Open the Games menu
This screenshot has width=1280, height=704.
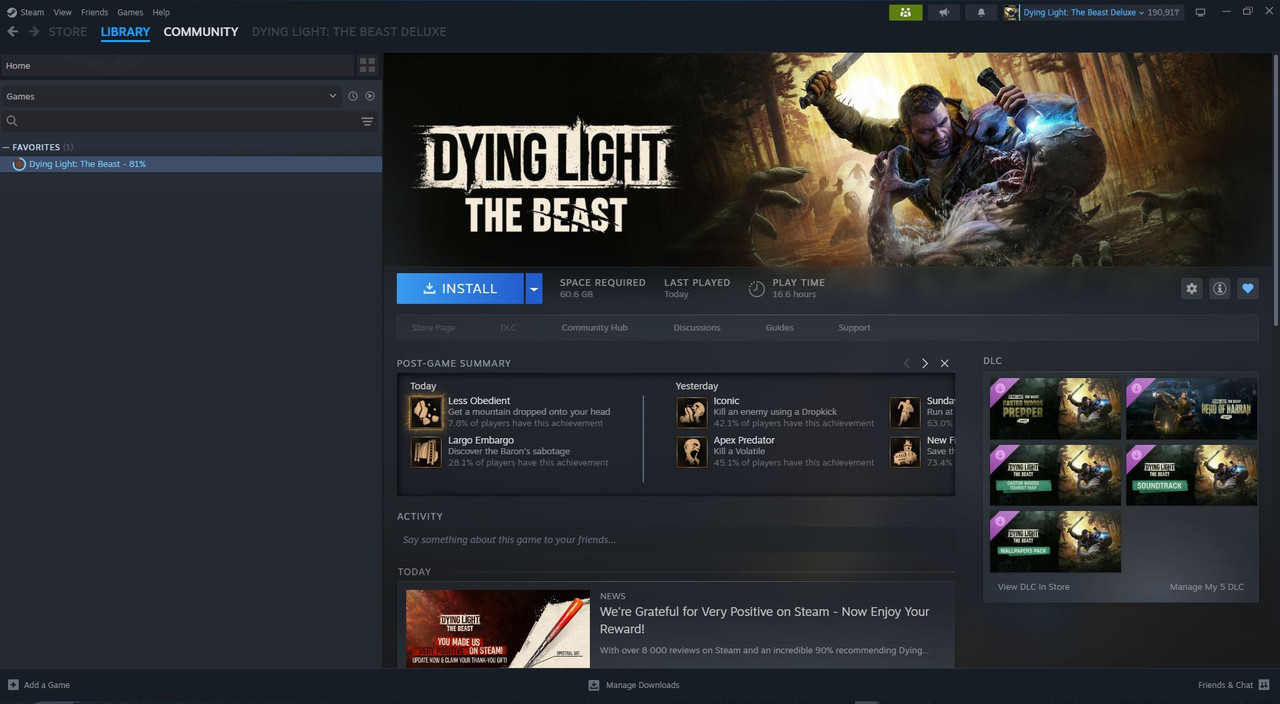[130, 12]
